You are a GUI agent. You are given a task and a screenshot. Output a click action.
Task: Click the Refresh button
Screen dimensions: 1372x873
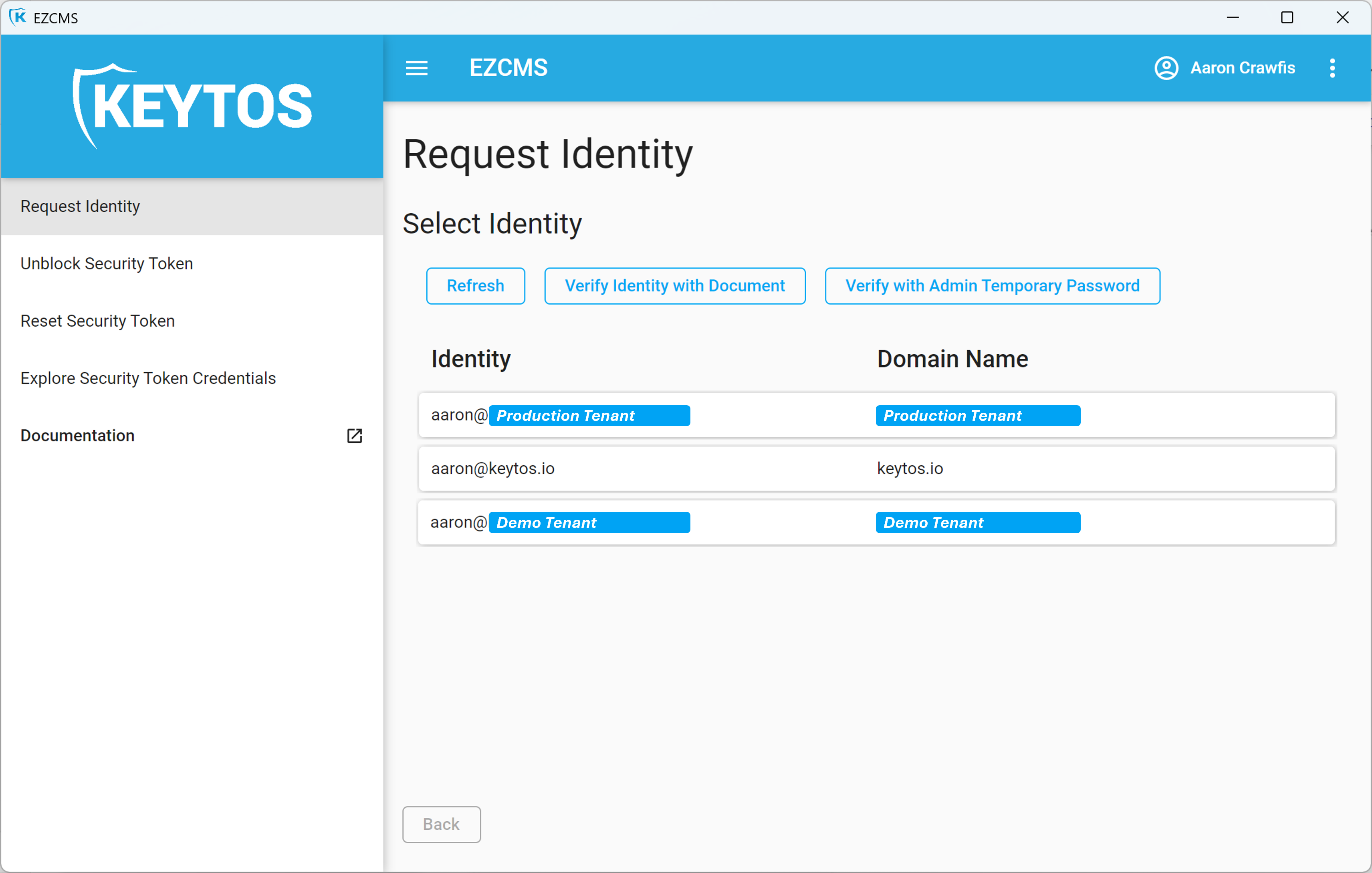475,285
